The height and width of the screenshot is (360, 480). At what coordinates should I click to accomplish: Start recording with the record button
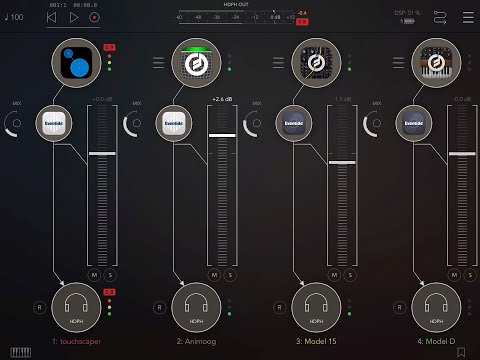[x=94, y=17]
